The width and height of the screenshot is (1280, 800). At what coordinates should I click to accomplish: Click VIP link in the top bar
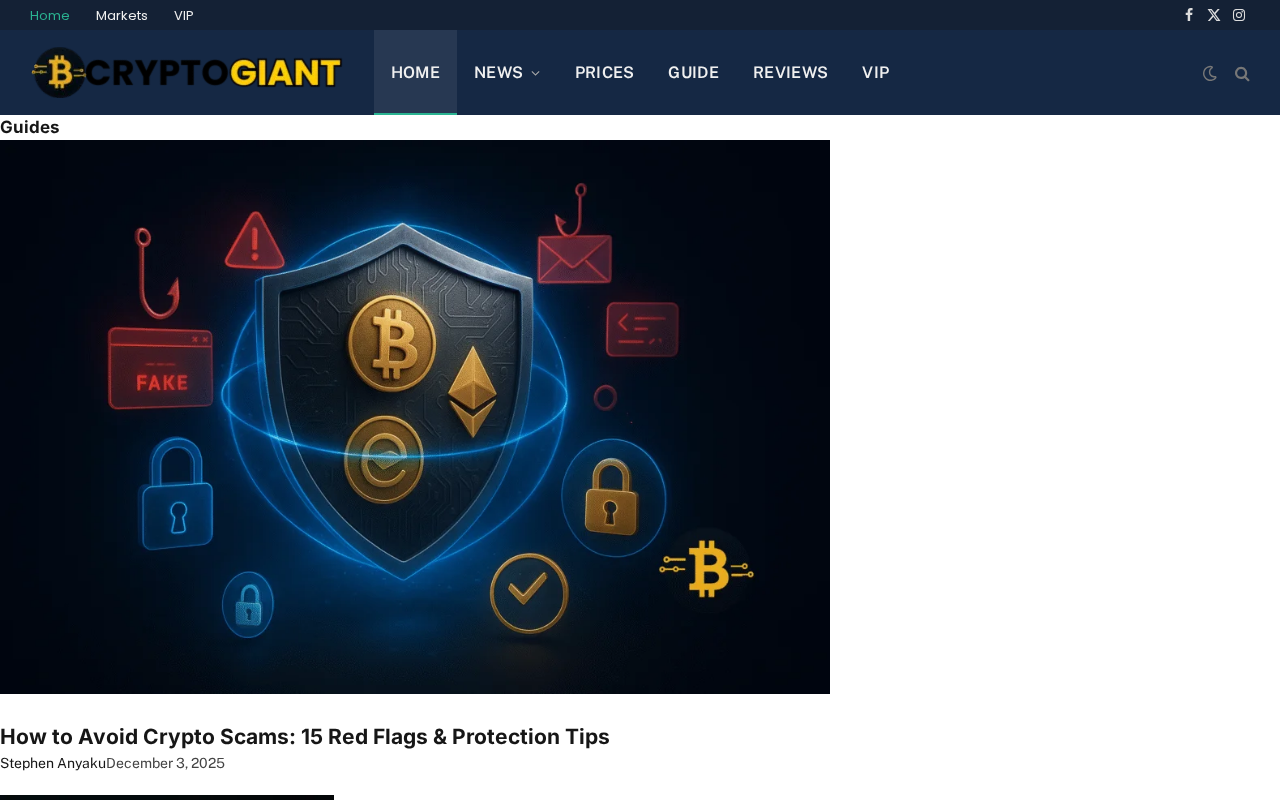coord(184,15)
